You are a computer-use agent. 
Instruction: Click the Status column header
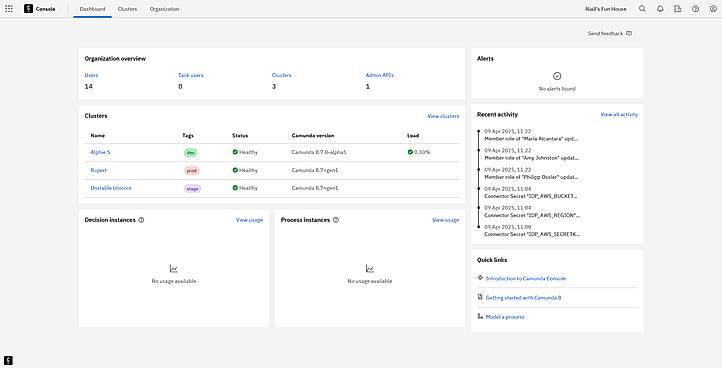pyautogui.click(x=240, y=135)
